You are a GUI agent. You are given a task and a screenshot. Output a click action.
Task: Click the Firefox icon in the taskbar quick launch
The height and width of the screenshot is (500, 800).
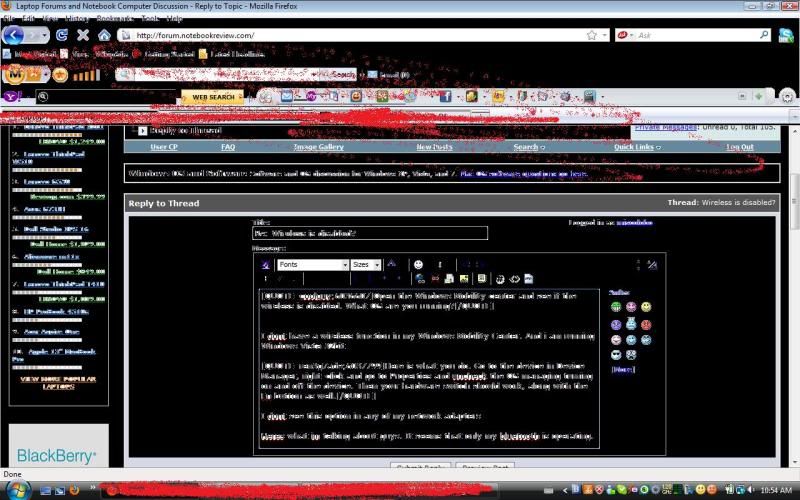(x=74, y=490)
